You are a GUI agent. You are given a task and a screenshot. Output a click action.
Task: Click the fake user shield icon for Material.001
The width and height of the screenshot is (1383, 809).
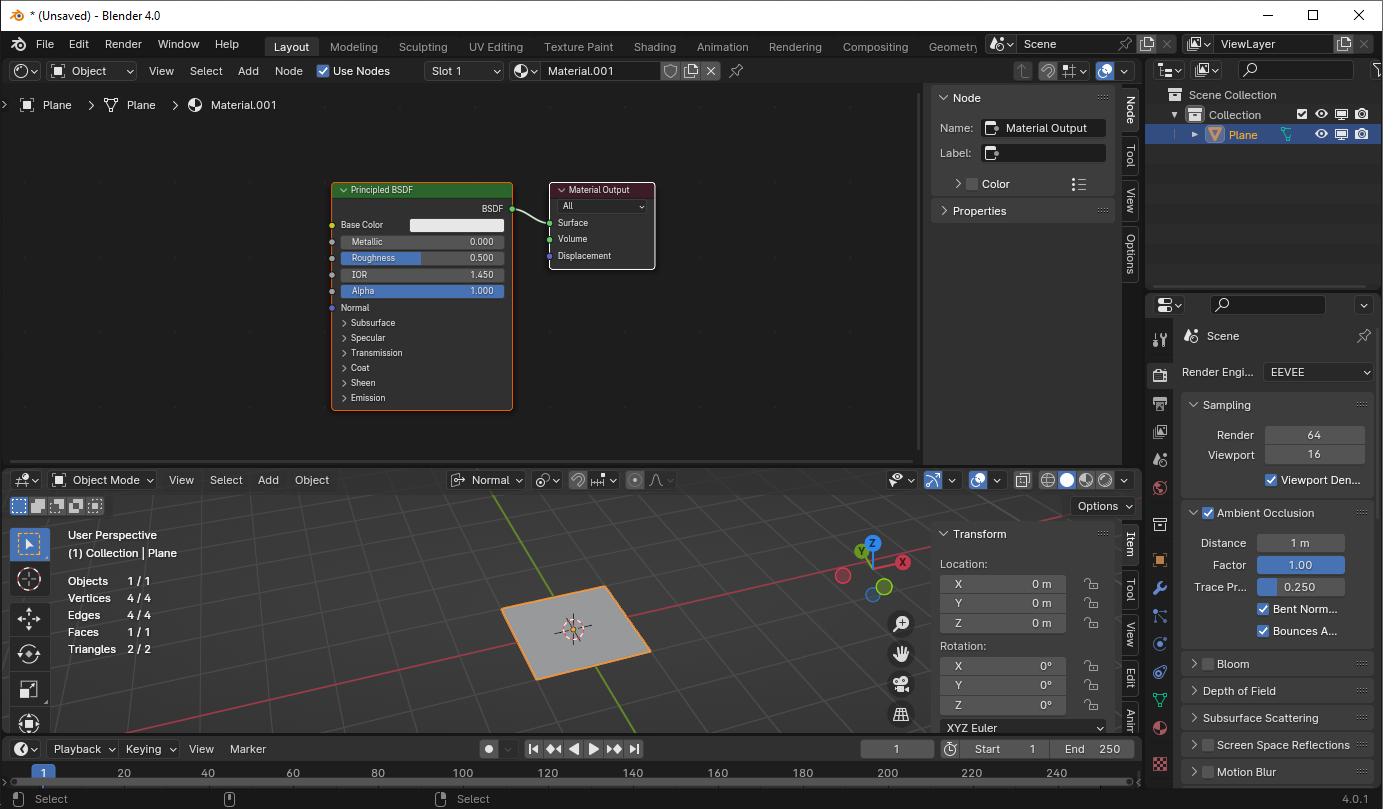point(670,71)
